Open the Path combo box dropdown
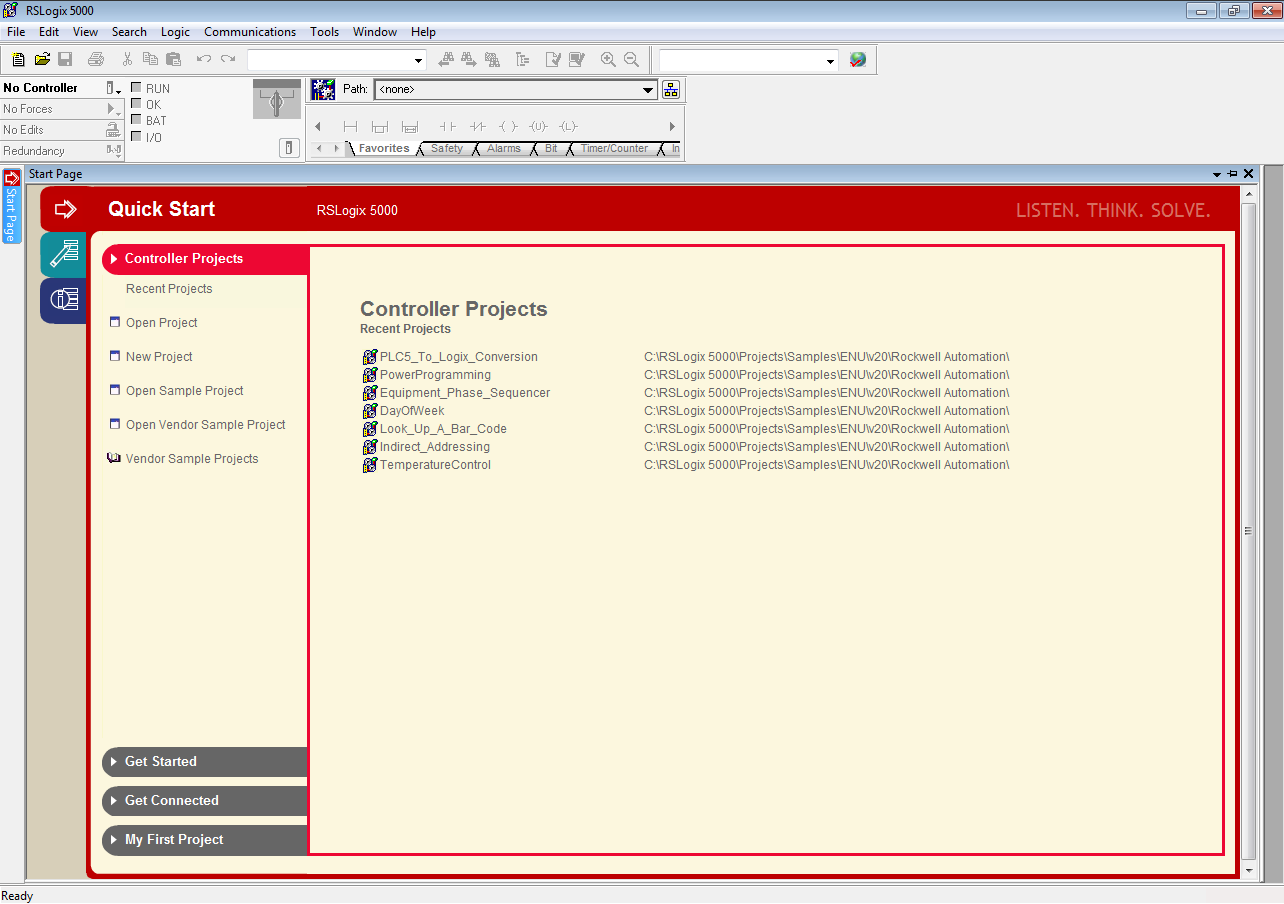Viewport: 1284px width, 904px height. (x=648, y=89)
